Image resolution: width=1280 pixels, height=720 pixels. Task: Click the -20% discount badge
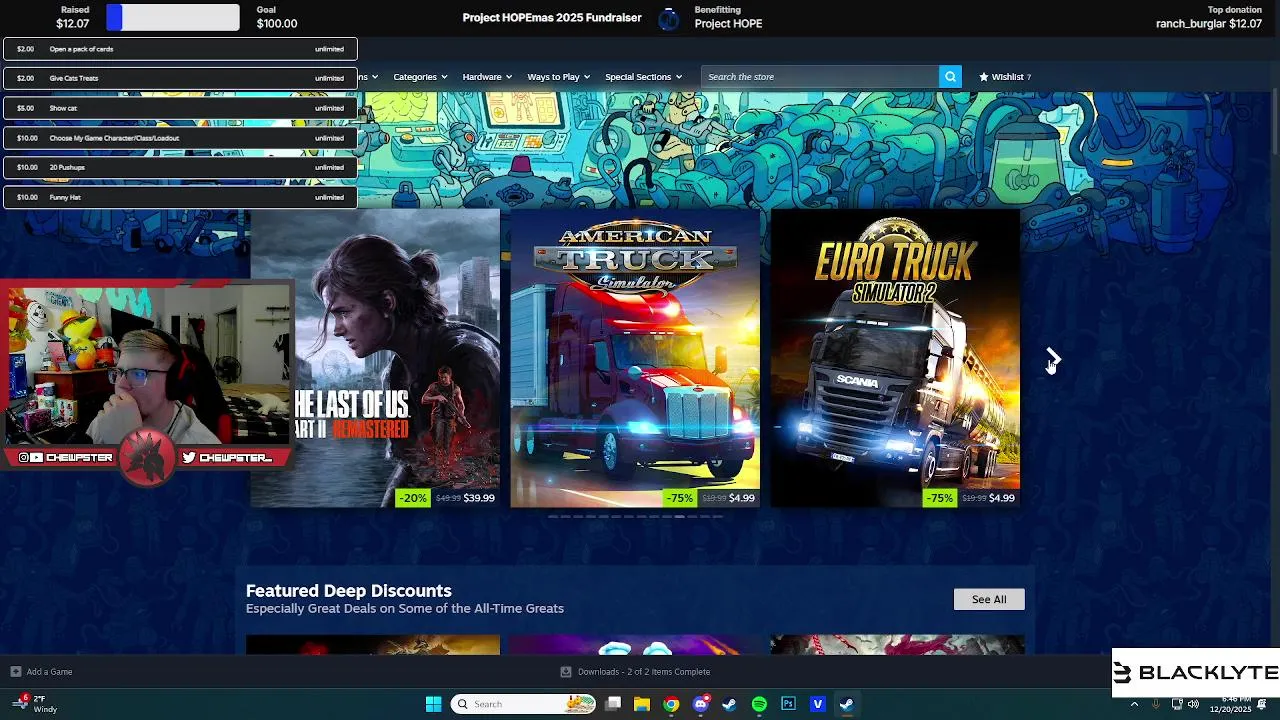point(413,498)
